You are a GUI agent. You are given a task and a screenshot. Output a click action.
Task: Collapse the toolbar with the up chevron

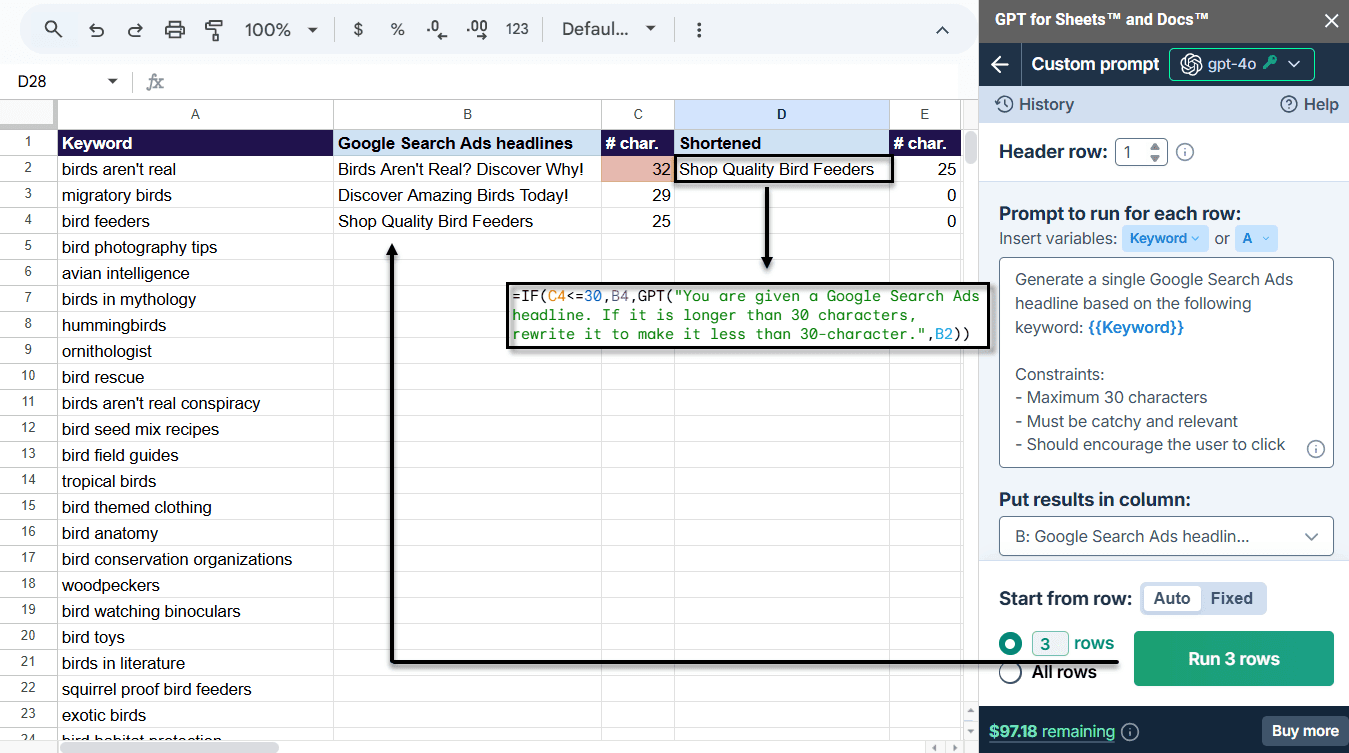pos(942,30)
